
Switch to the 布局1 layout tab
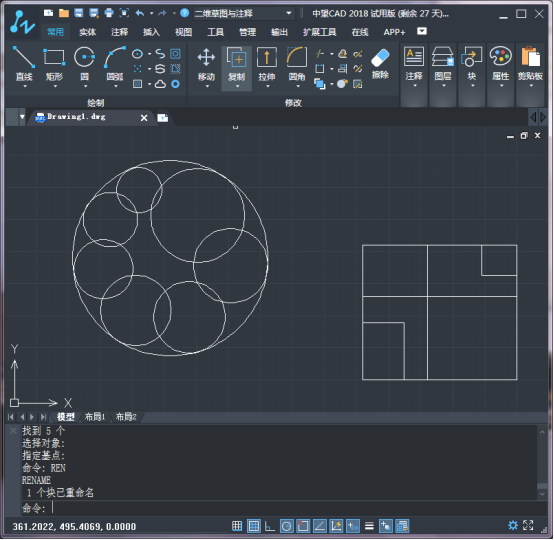click(x=95, y=417)
